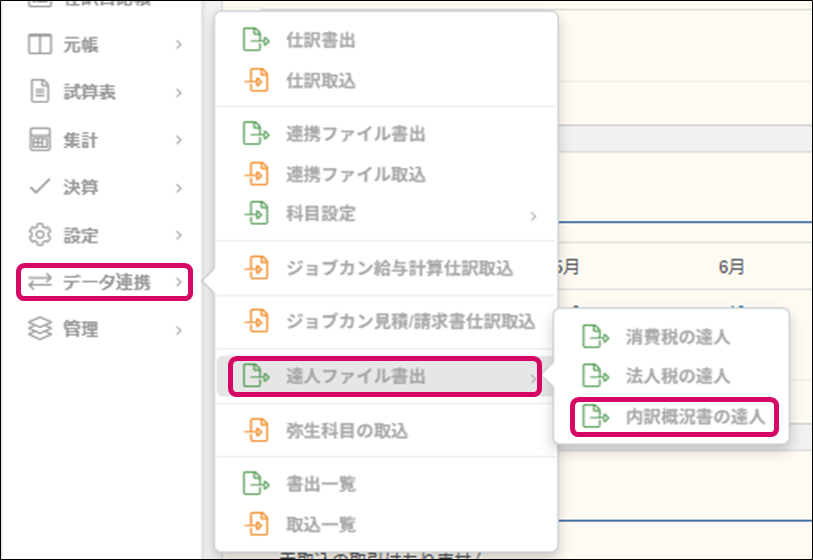Click the import icon beside ジョブカン給与計算仕訳取込
The width and height of the screenshot is (813, 560).
pyautogui.click(x=256, y=268)
